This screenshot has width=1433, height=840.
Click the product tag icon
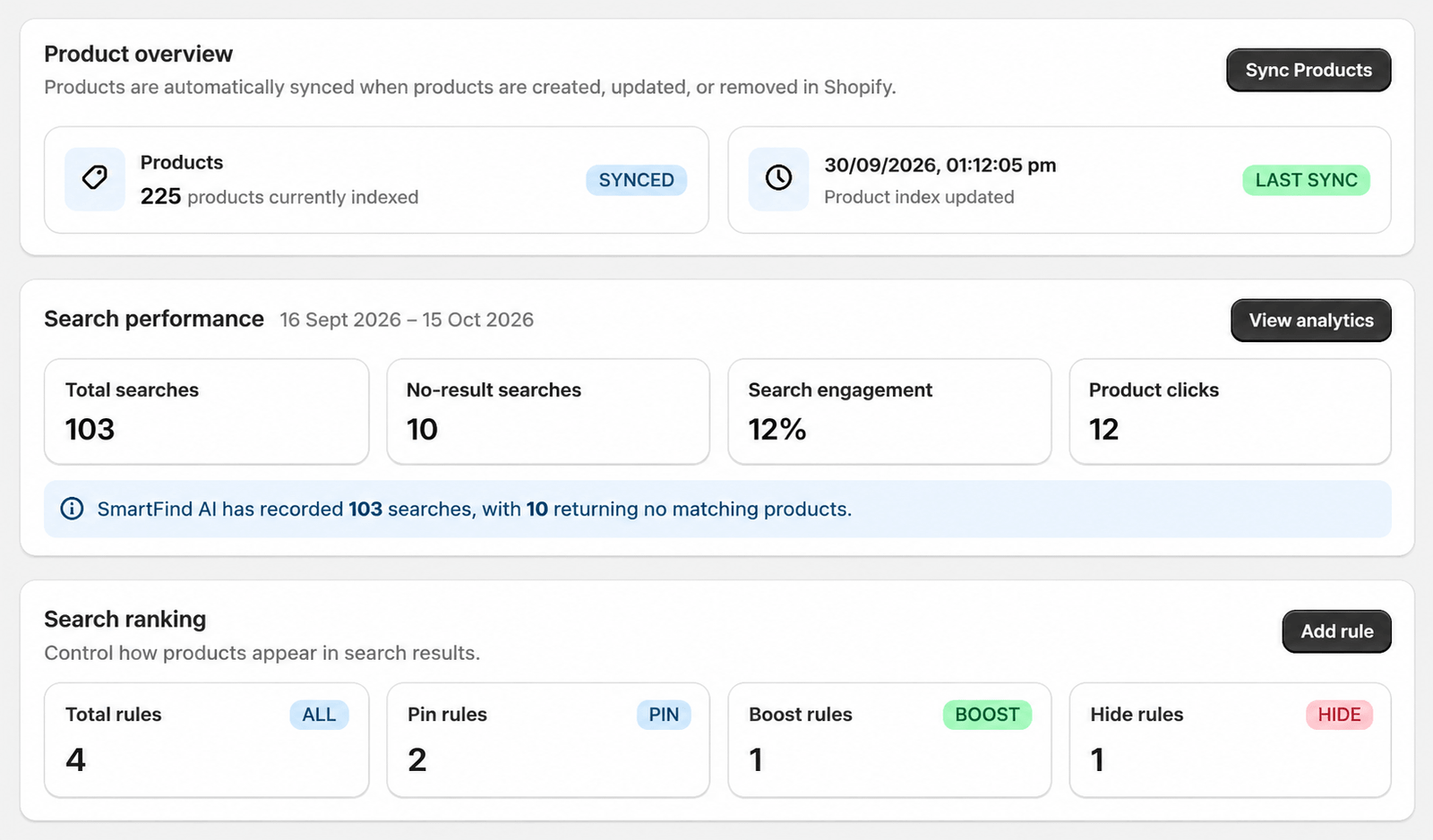[95, 178]
